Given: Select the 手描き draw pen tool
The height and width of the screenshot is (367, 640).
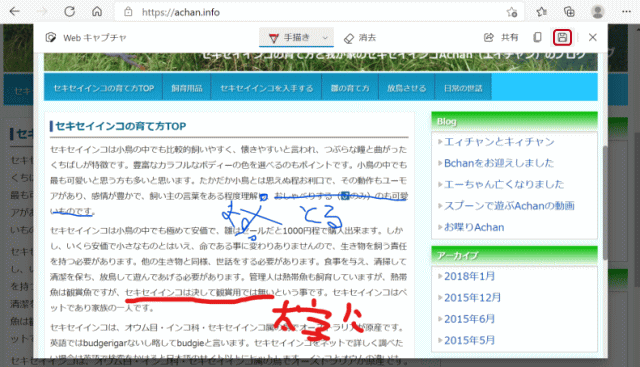Looking at the screenshot, I should (x=289, y=38).
